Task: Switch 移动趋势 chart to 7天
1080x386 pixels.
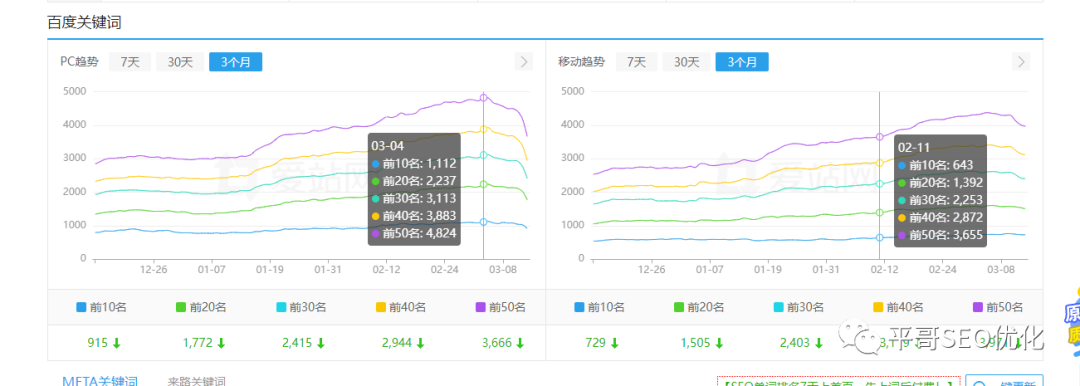Action: (x=636, y=62)
